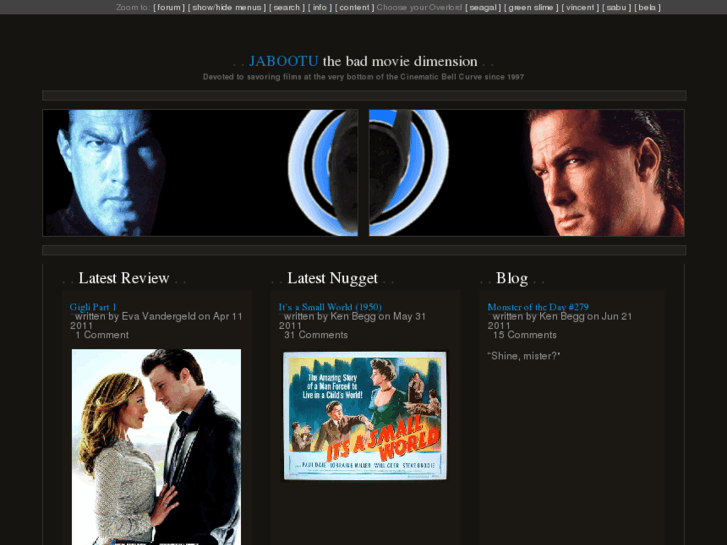The width and height of the screenshot is (727, 545).
Task: Switch to green slime overlord theme
Action: (x=531, y=7)
